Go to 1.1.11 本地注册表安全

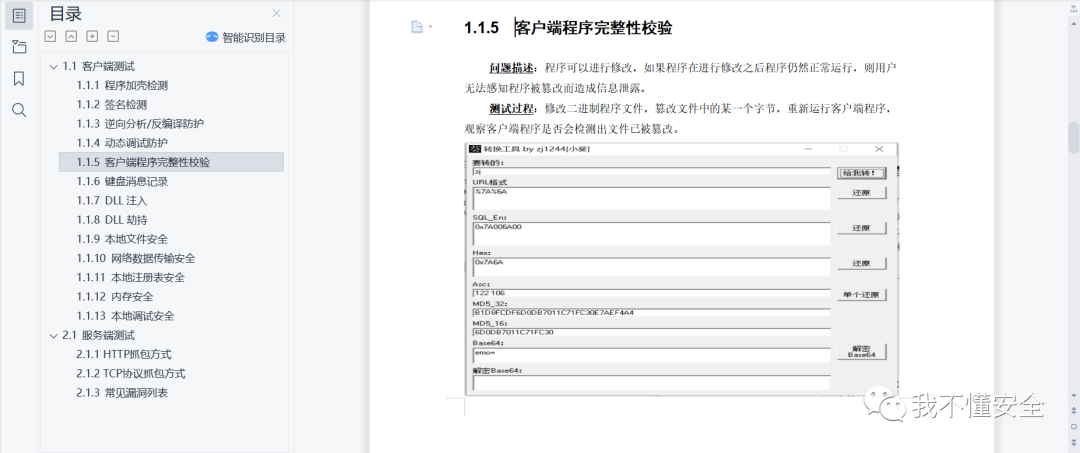coord(130,278)
